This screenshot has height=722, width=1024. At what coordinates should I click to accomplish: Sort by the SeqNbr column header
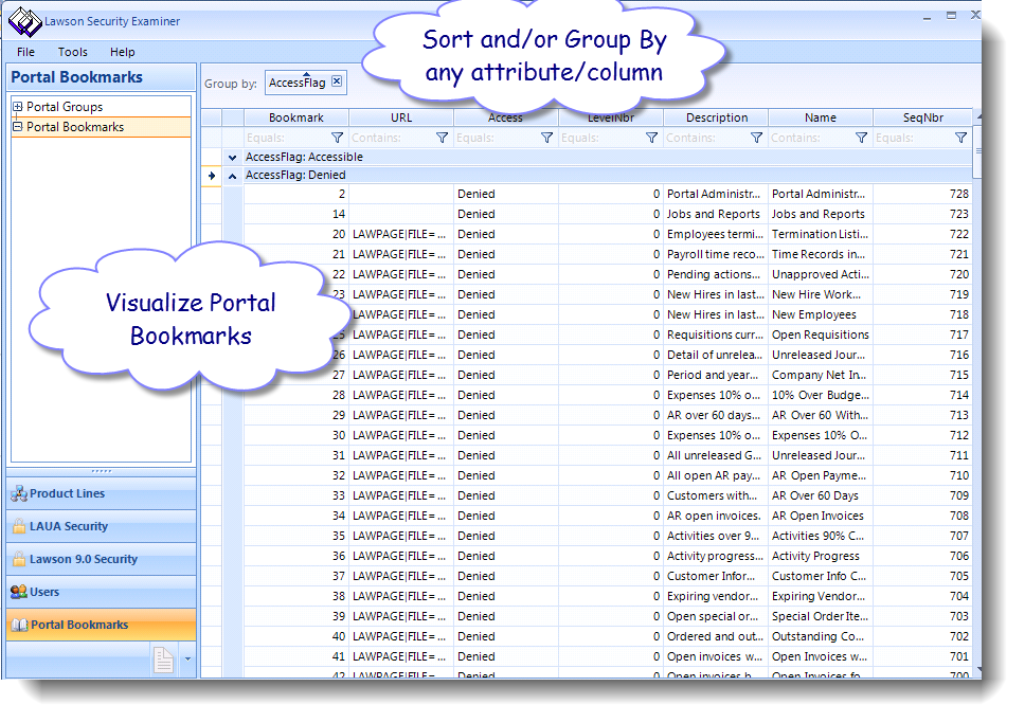[923, 118]
